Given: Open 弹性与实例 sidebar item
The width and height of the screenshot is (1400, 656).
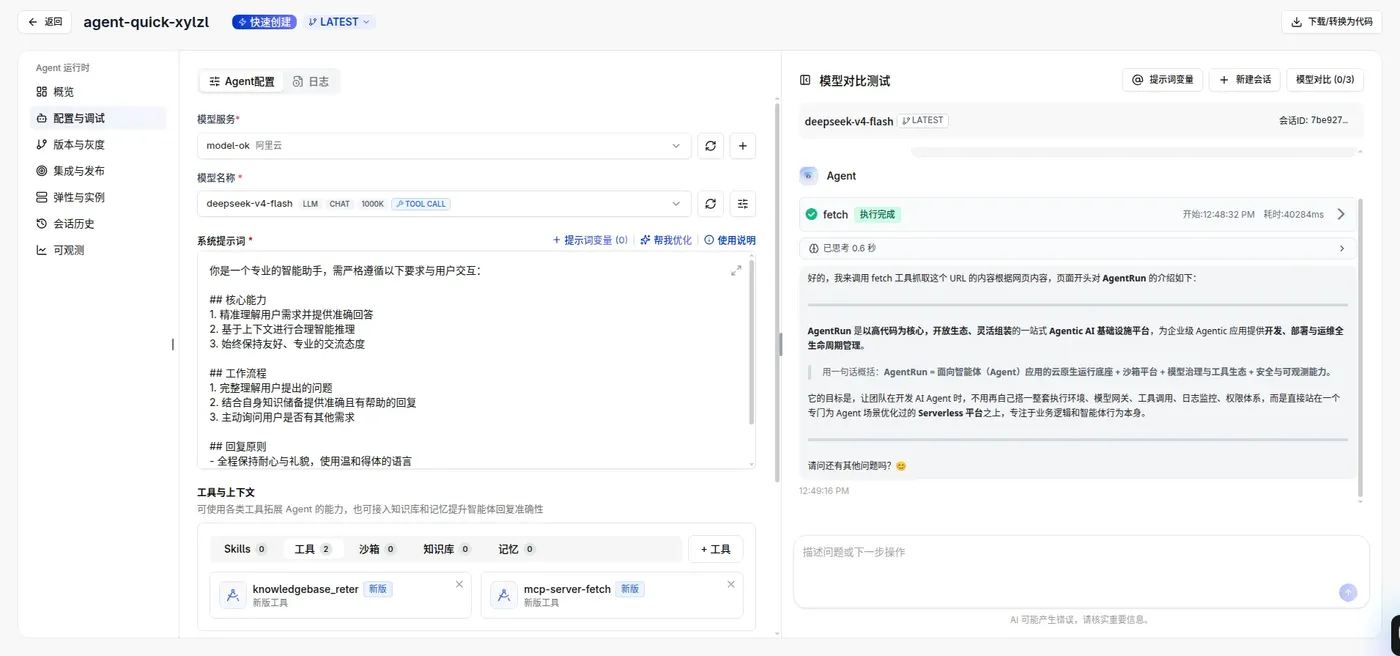Looking at the screenshot, I should point(98,197).
